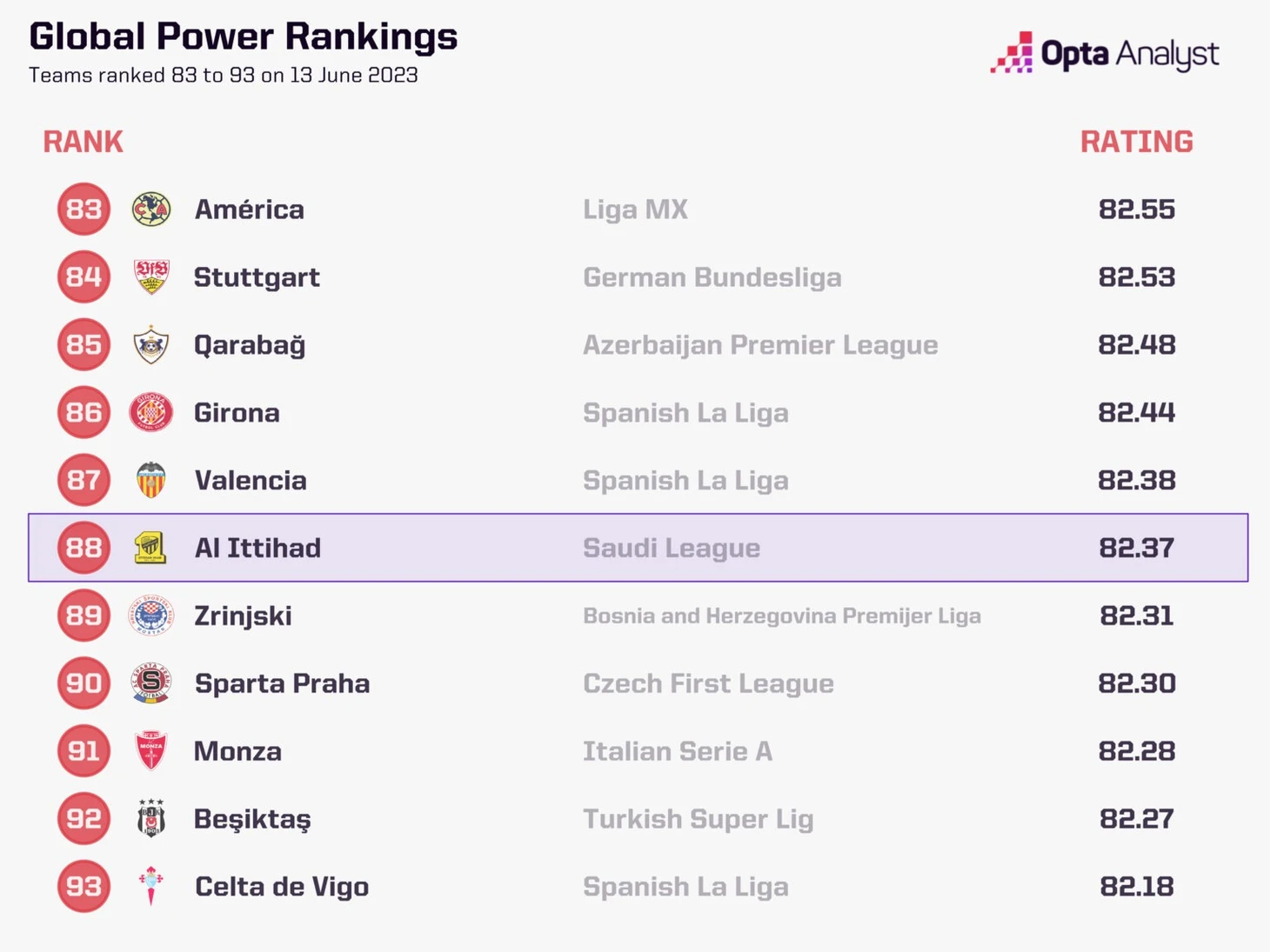Click the Girona club crest icon
This screenshot has height=952, width=1270.
coord(151,412)
